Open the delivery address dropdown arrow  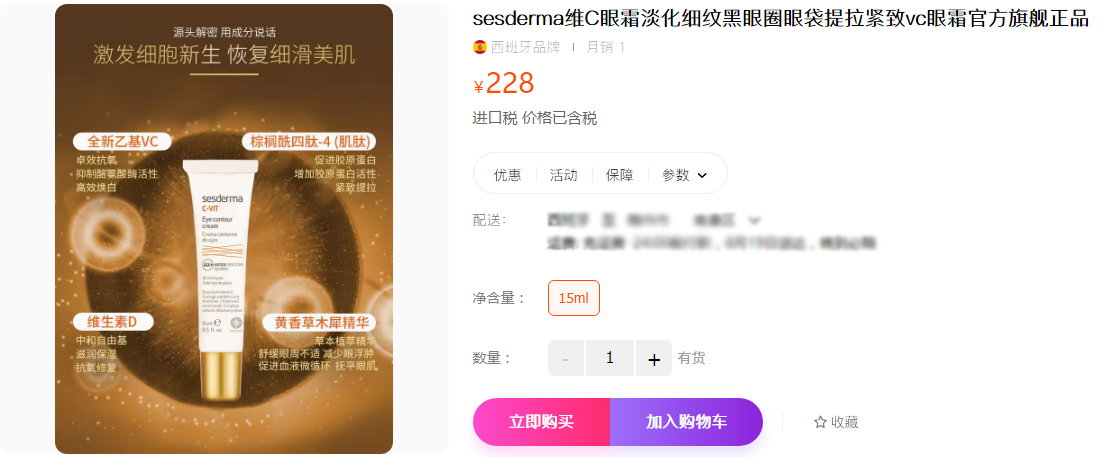[755, 220]
